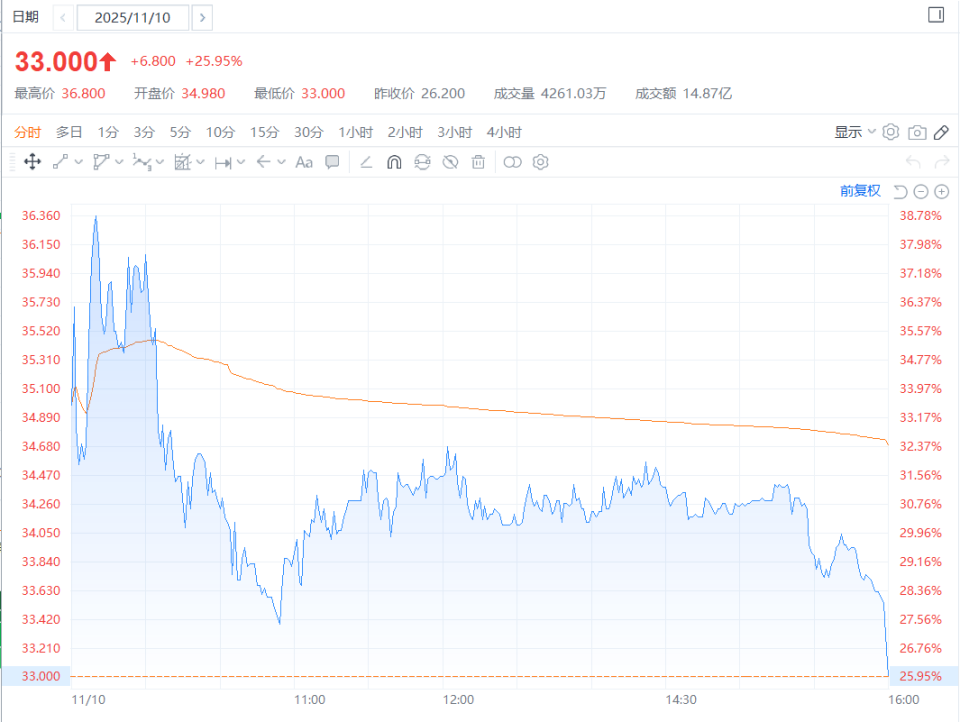960x722 pixels.
Task: Select the move/crosshair cursor tool
Action: pyautogui.click(x=31, y=162)
